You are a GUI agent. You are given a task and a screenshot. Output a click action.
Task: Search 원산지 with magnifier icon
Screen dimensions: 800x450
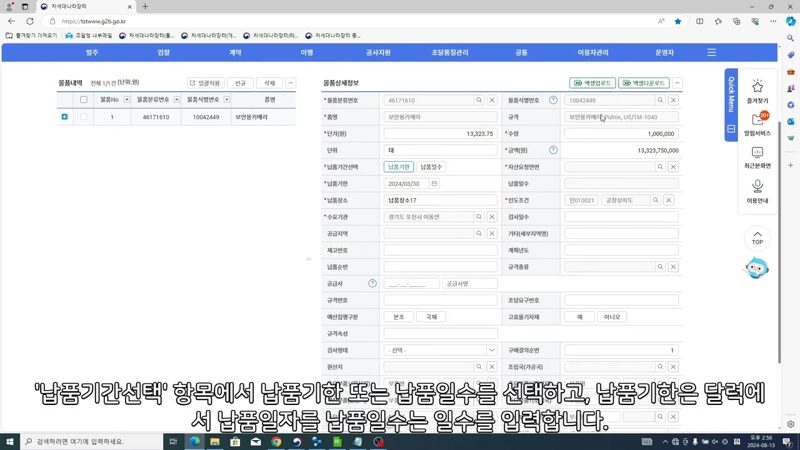point(479,366)
